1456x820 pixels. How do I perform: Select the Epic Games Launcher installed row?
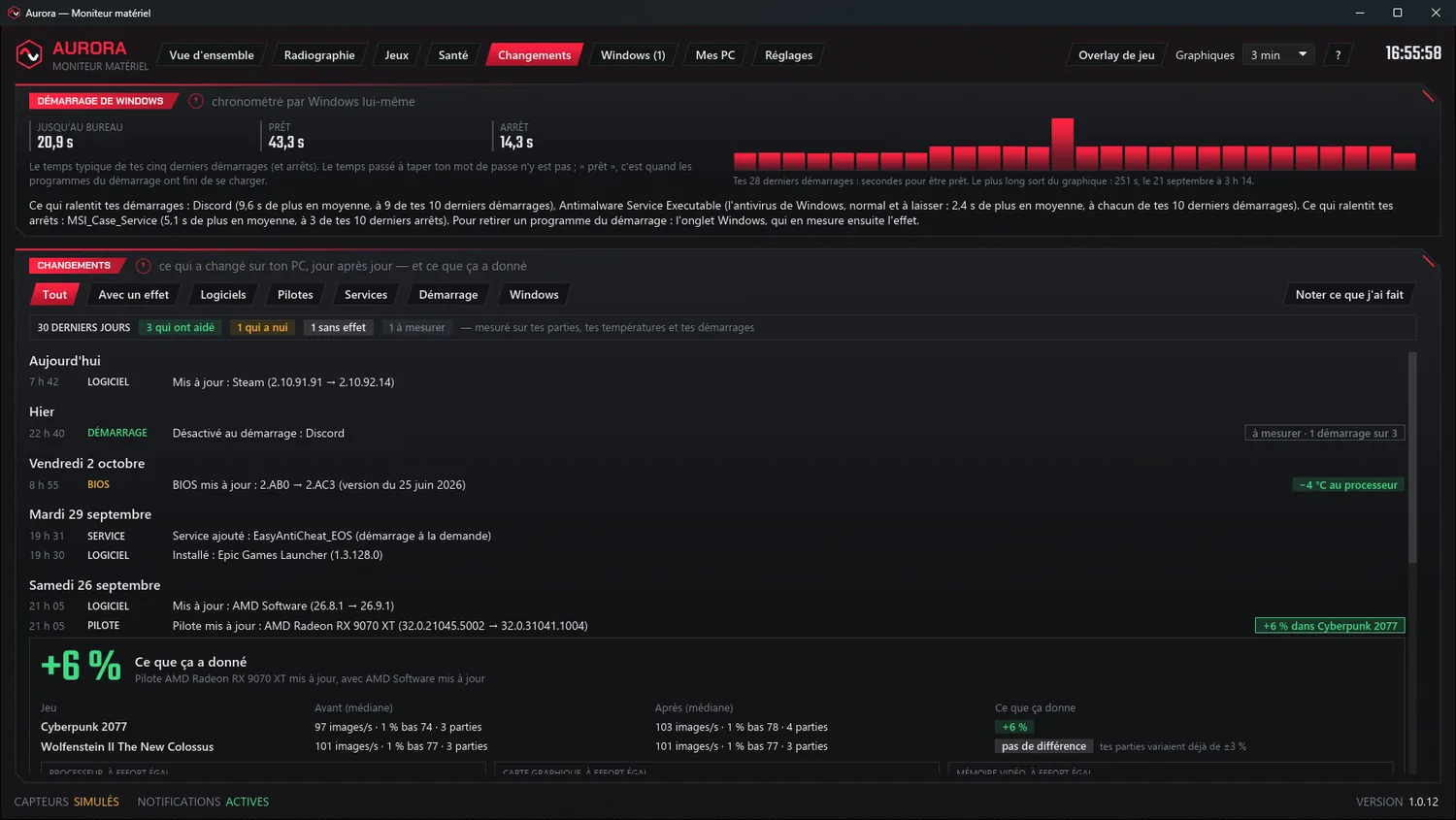pyautogui.click(x=716, y=555)
